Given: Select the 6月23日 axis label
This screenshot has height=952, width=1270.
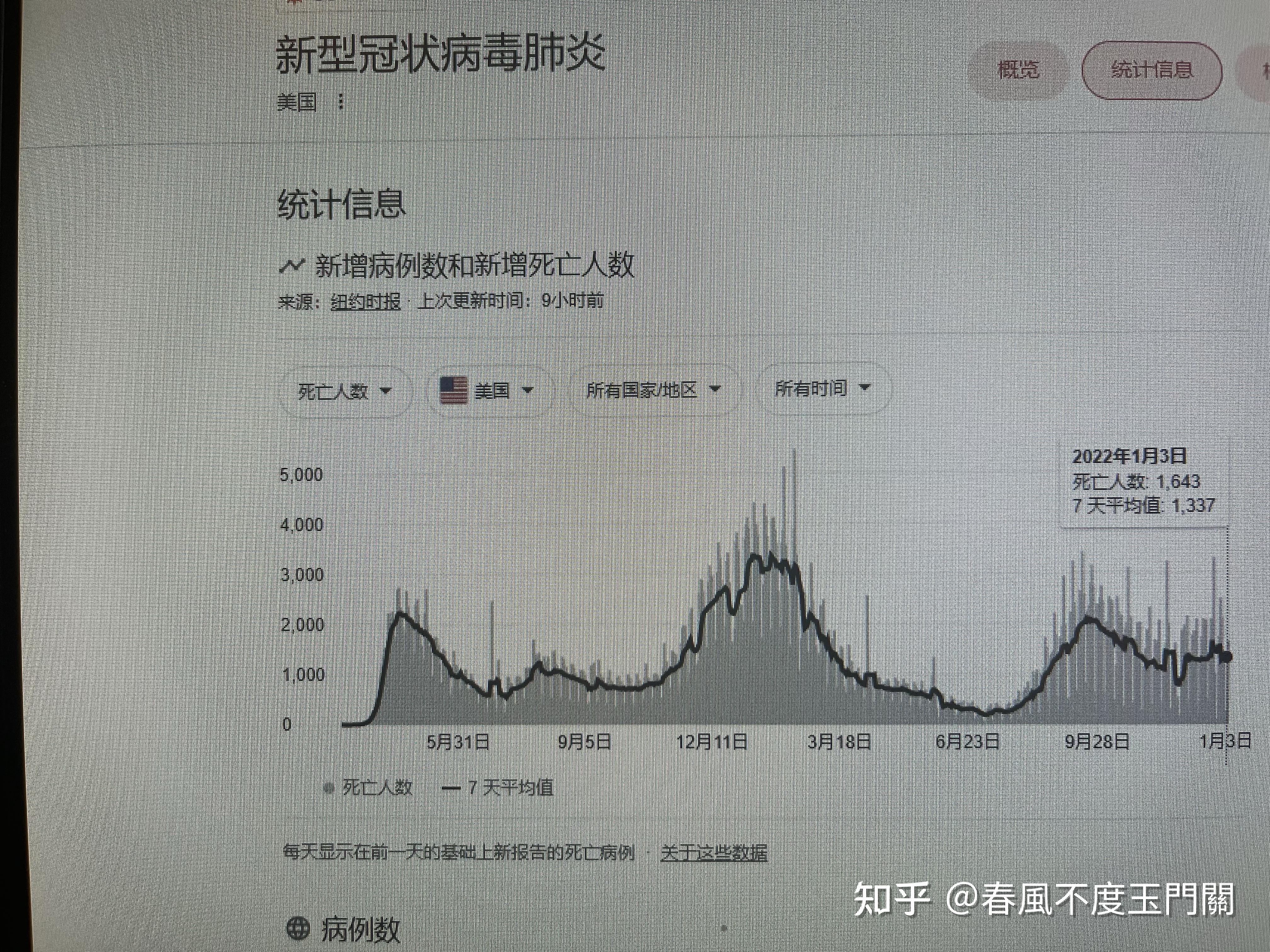Looking at the screenshot, I should tap(967, 741).
